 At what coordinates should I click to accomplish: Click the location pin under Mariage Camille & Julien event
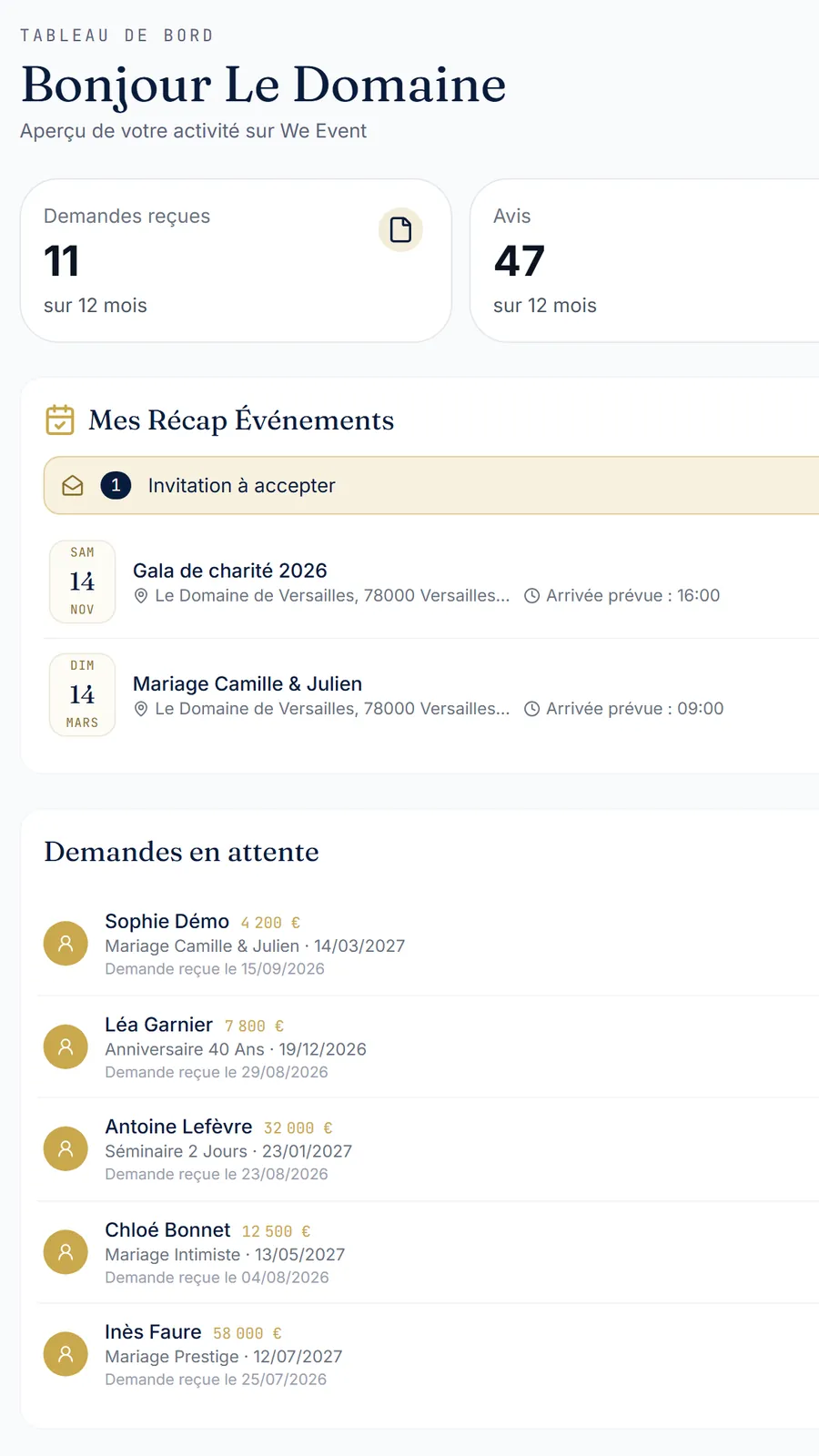pos(141,709)
